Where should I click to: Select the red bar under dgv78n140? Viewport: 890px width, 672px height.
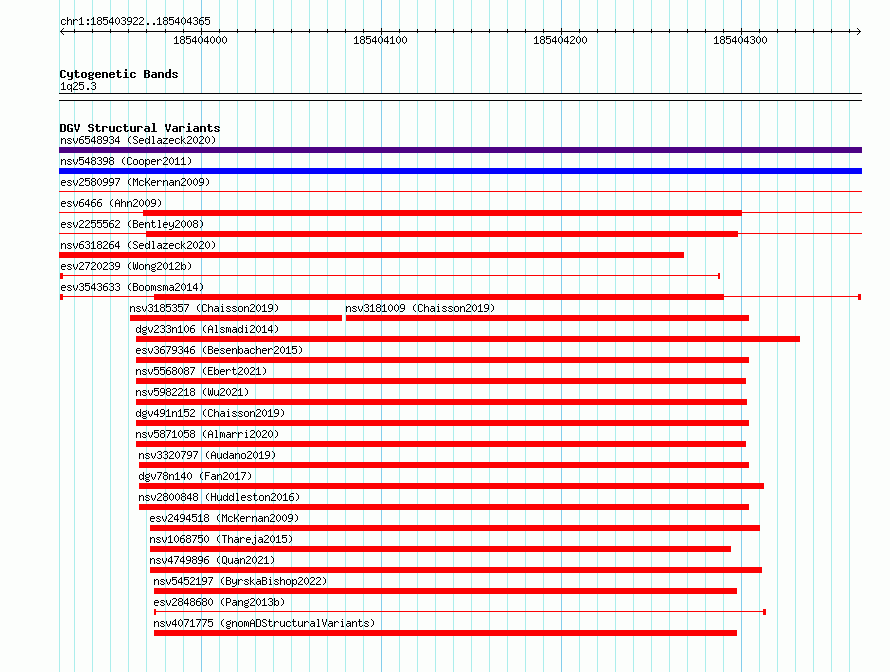(x=451, y=486)
